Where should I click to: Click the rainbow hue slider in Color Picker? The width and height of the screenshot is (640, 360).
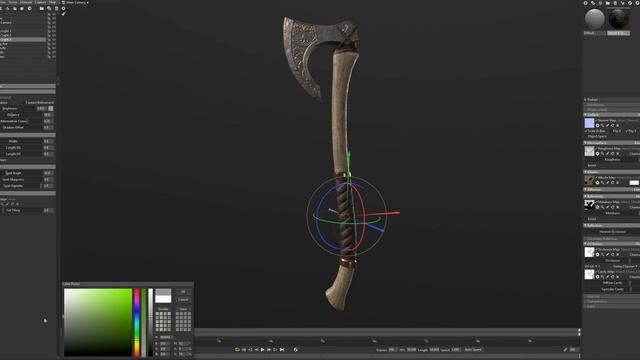pos(137,322)
